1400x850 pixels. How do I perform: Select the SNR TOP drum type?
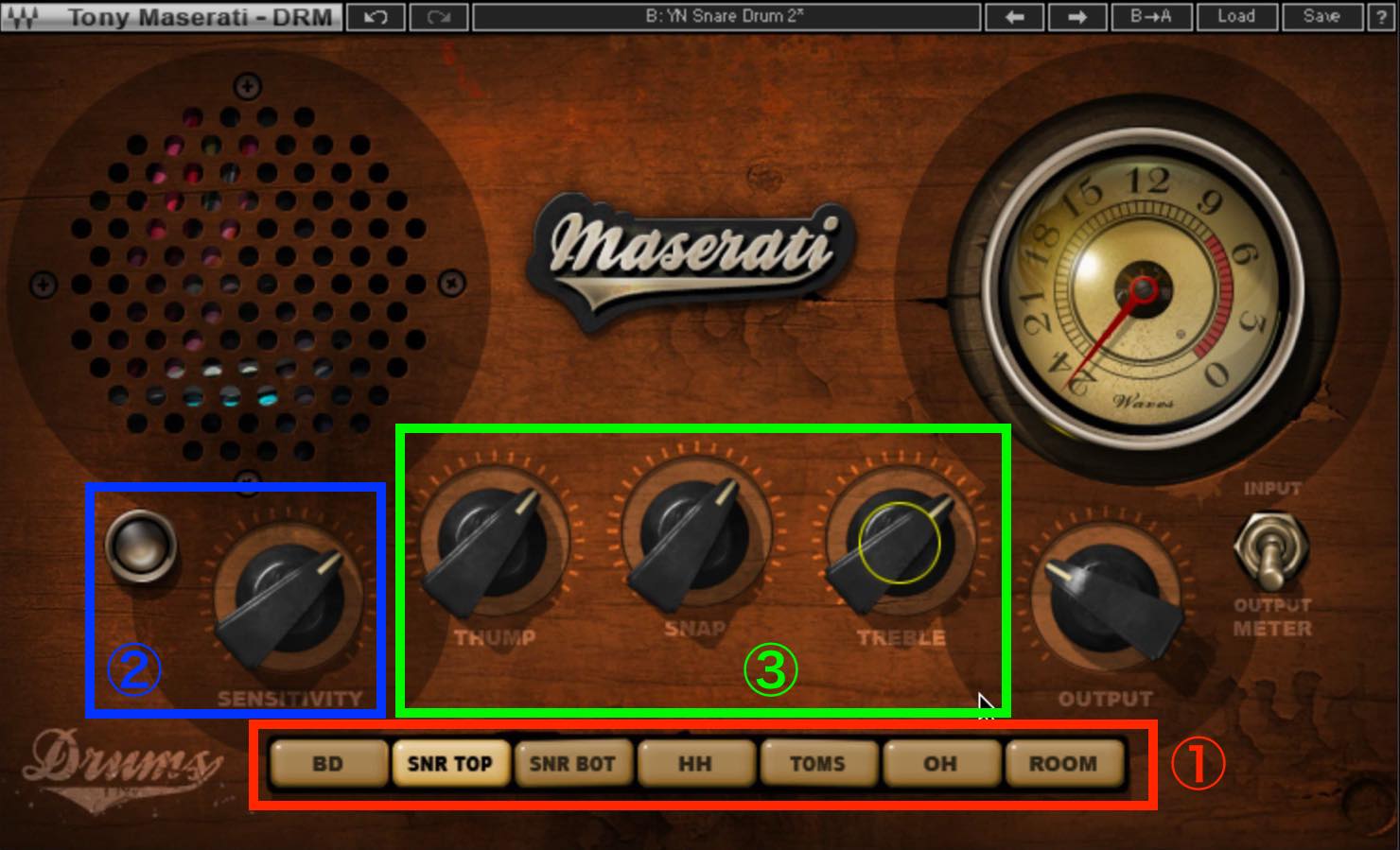(x=450, y=763)
